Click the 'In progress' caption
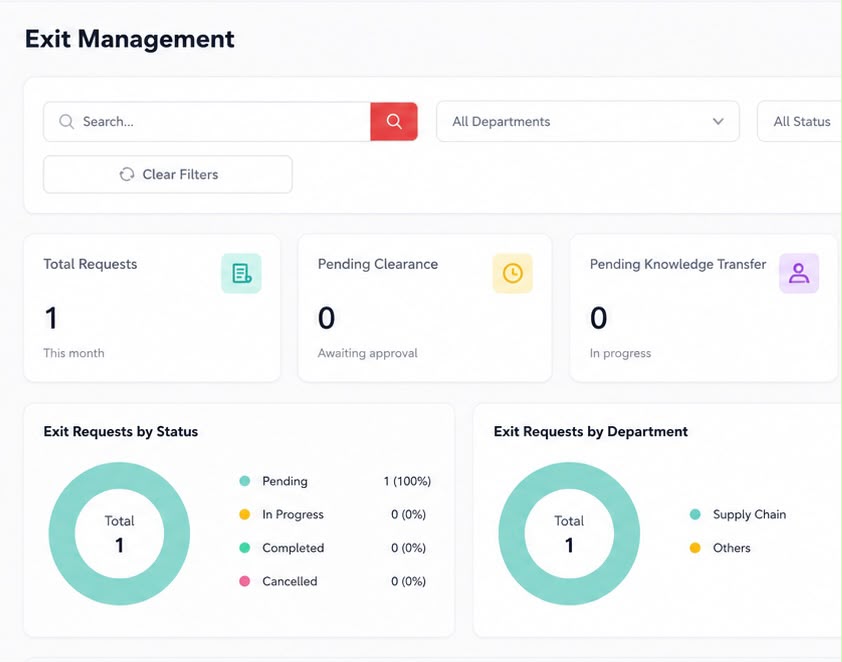Image resolution: width=842 pixels, height=662 pixels. 620,353
